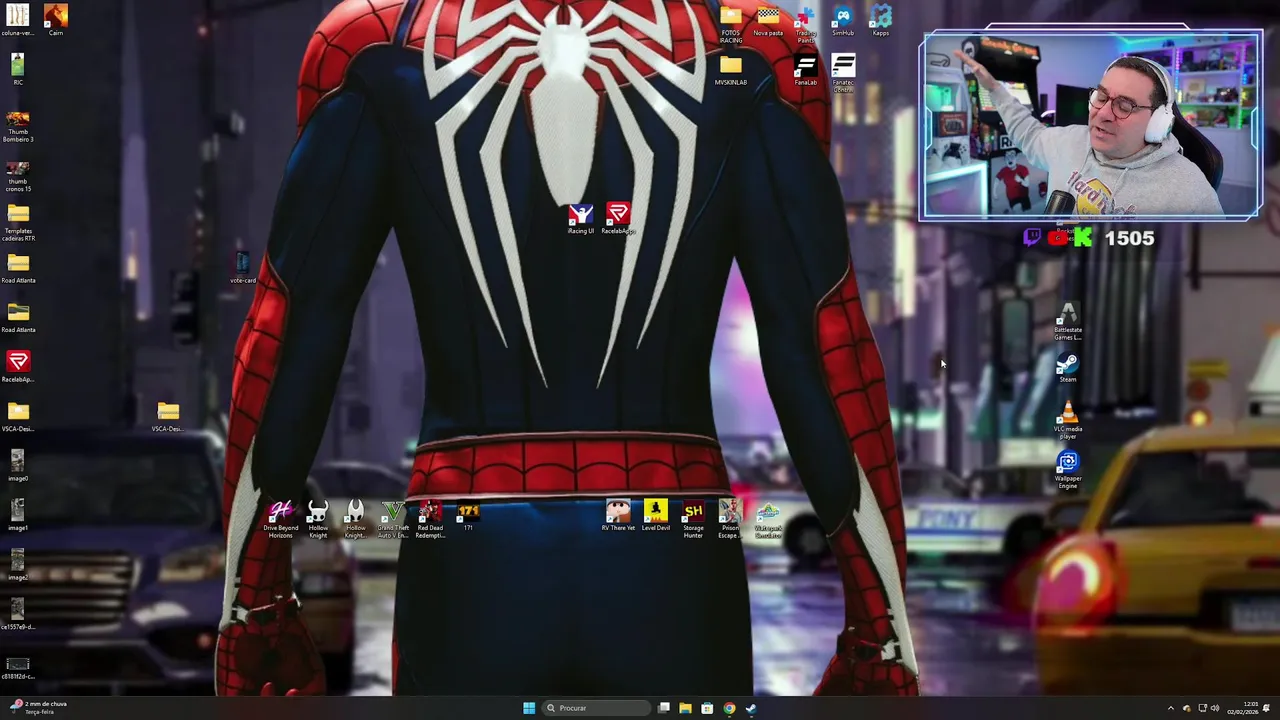Launch the Fanatec Control shortcut

click(843, 74)
